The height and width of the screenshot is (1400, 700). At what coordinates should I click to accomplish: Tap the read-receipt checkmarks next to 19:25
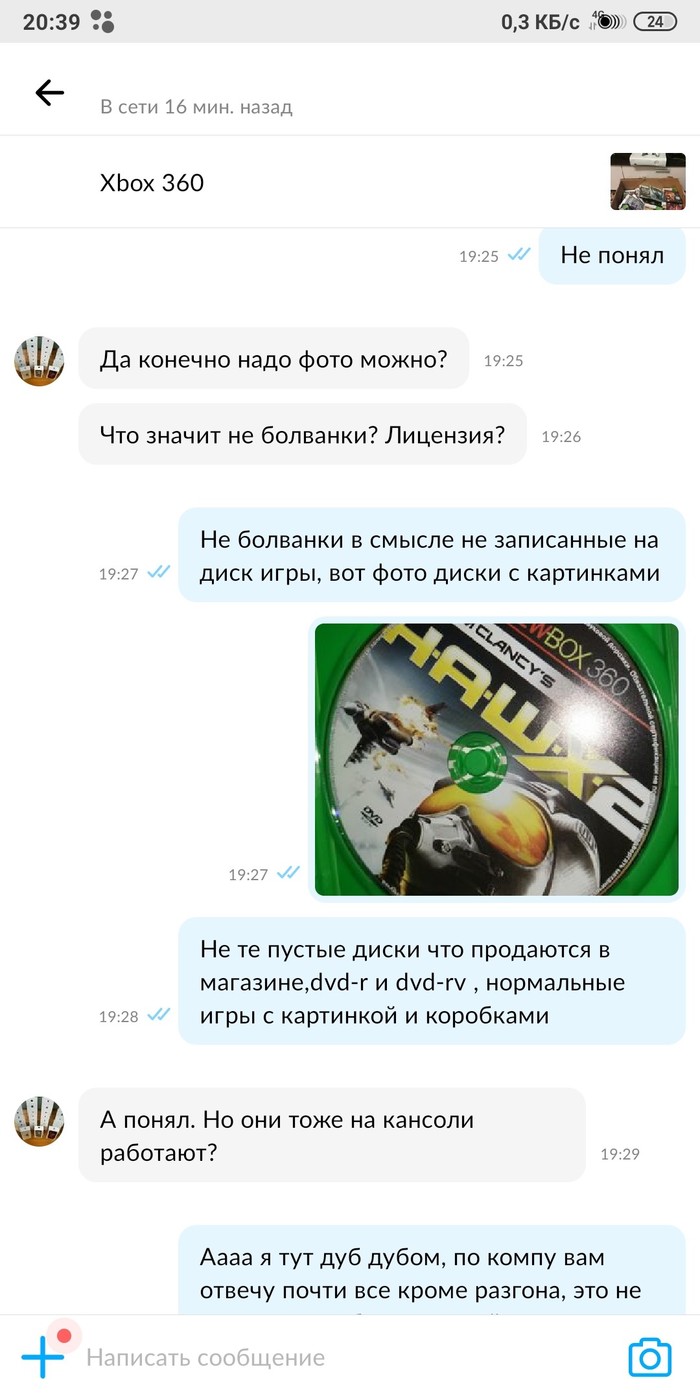(518, 255)
